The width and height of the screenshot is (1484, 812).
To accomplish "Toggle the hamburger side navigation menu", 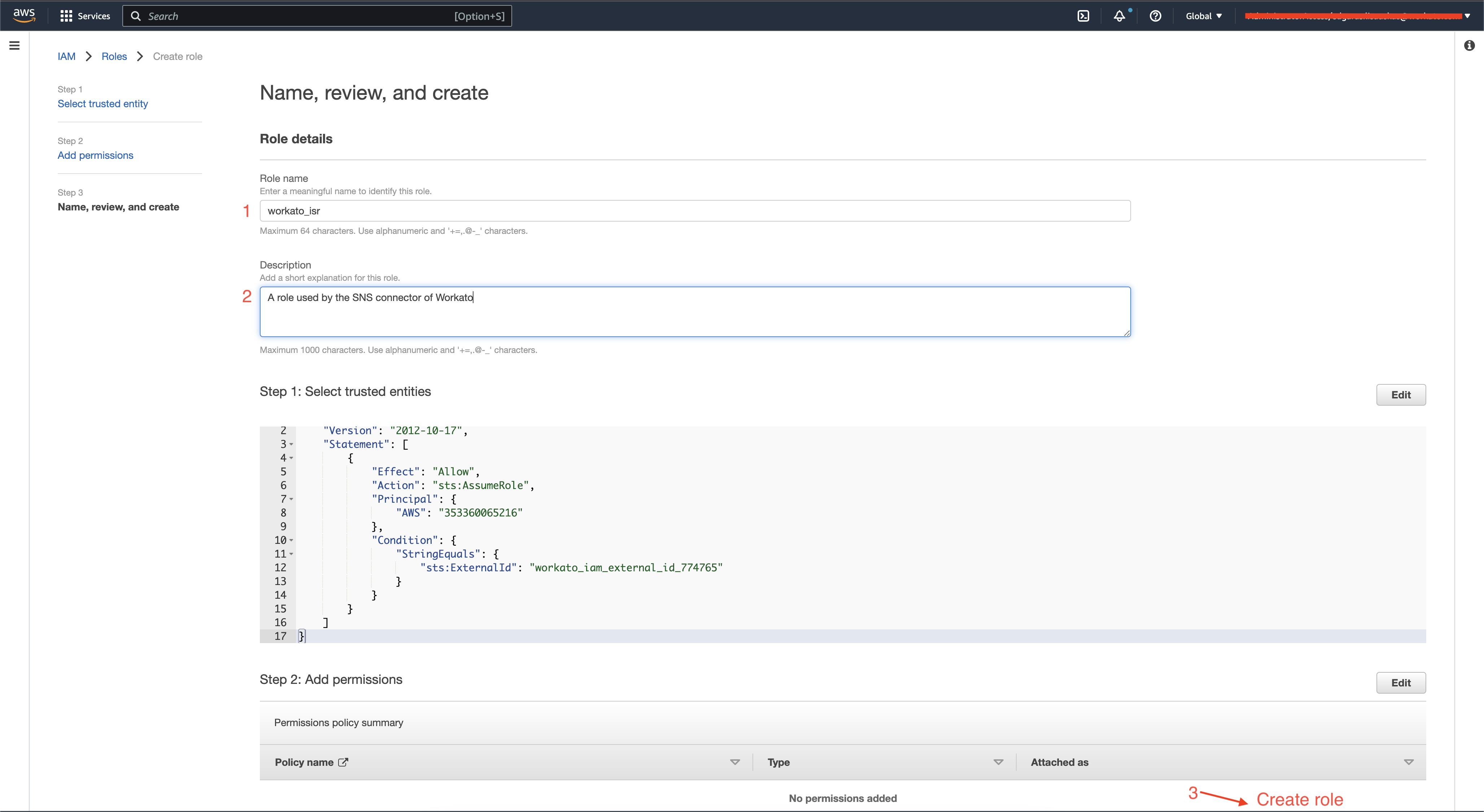I will 14,45.
